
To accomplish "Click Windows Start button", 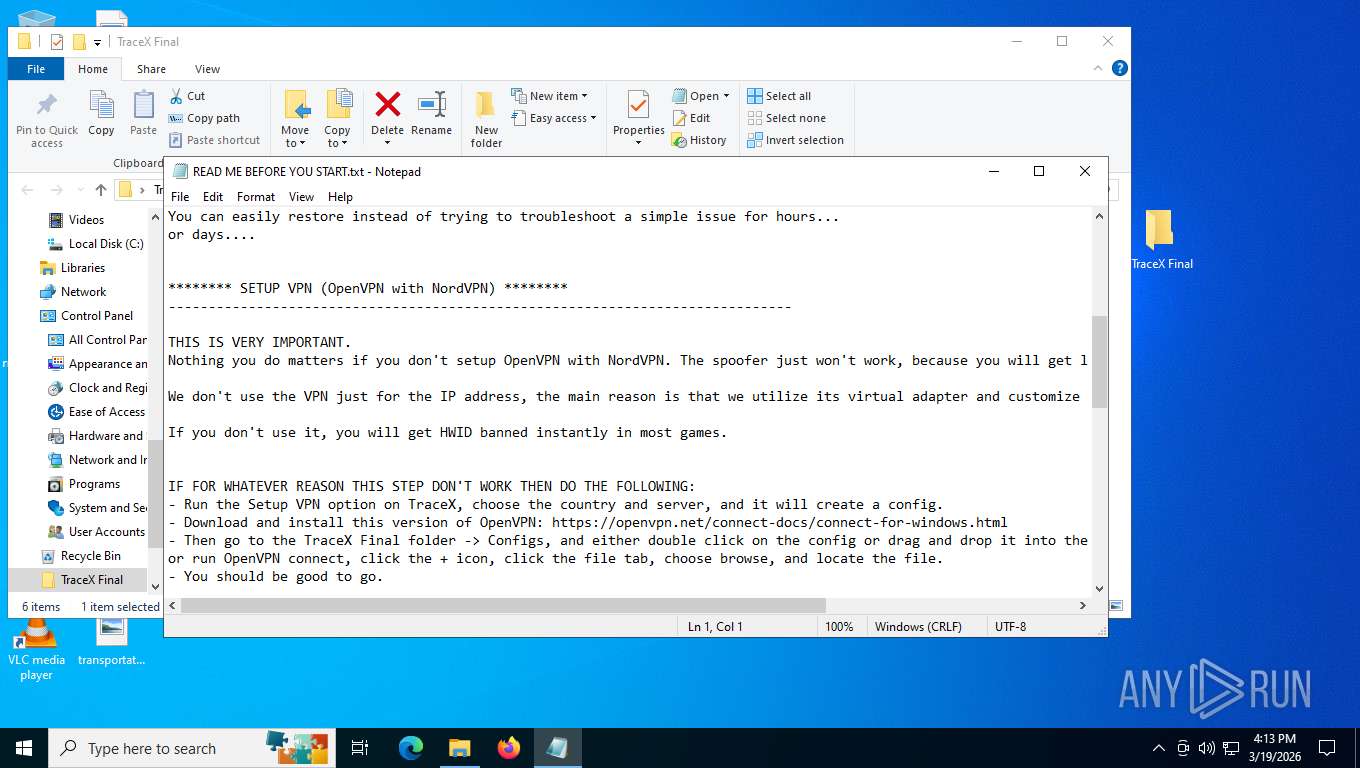I will point(23,748).
